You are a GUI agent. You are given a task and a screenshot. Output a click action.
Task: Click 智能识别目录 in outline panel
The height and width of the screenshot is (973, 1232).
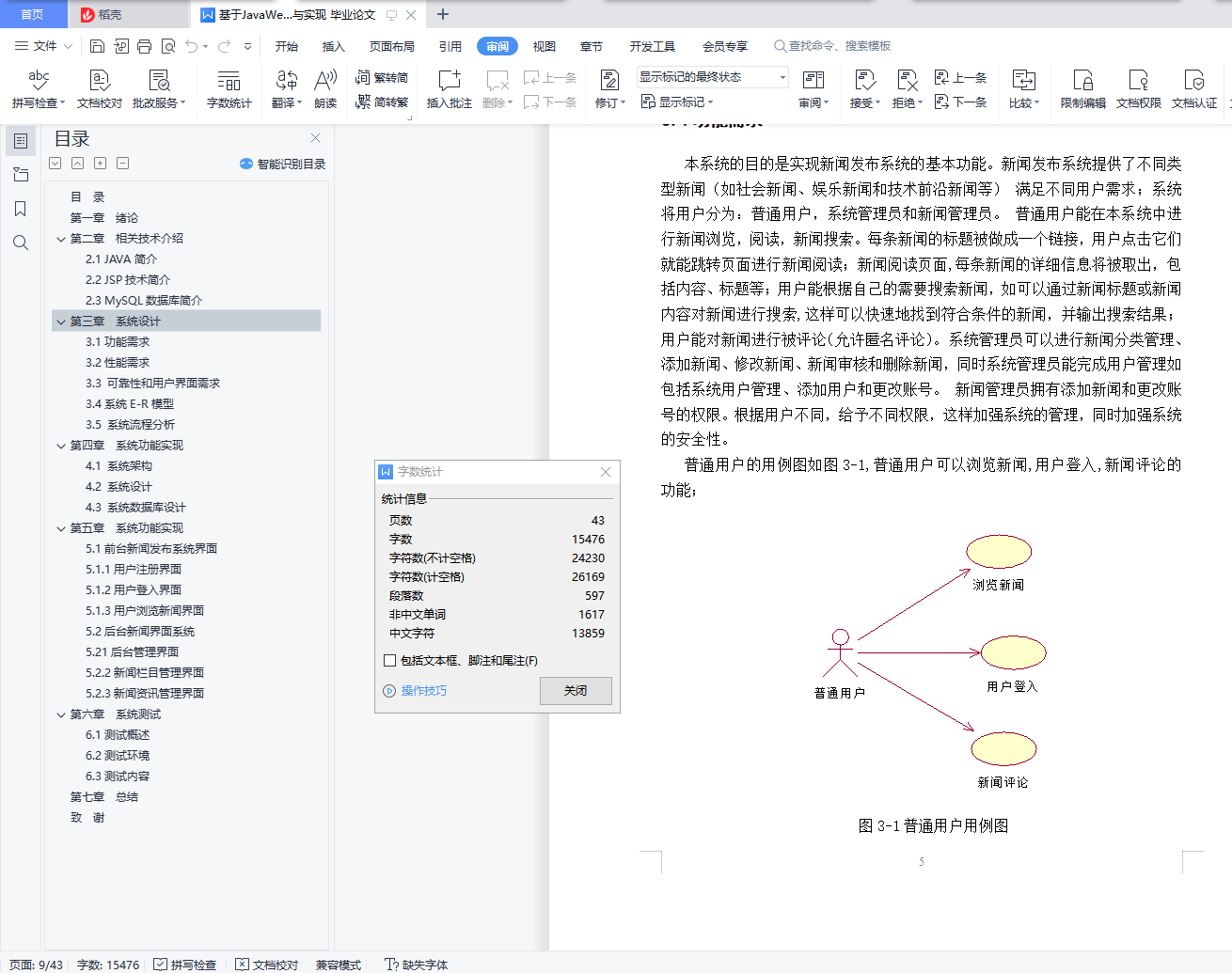[283, 164]
